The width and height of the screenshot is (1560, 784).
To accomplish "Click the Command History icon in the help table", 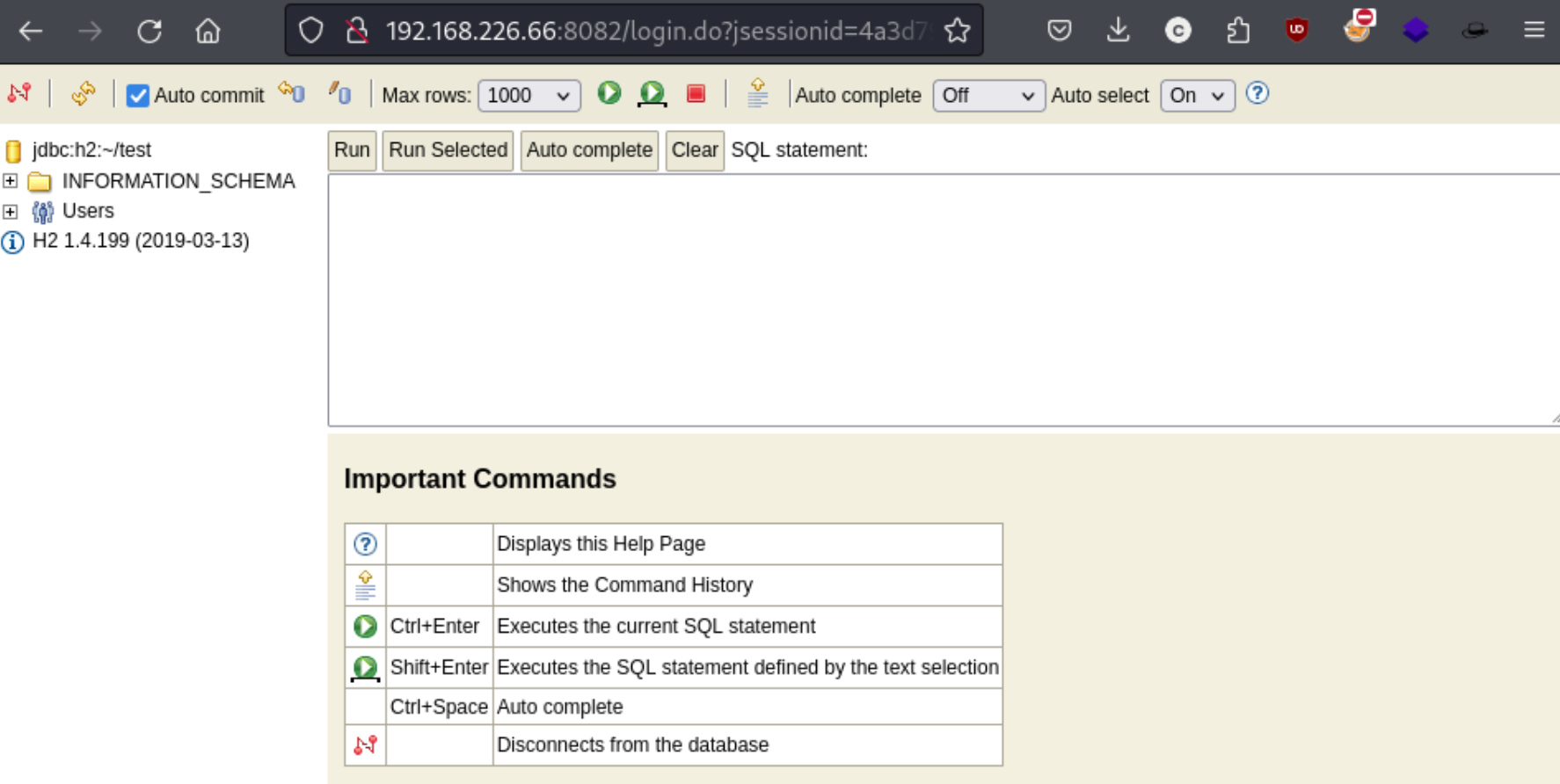I will point(365,585).
